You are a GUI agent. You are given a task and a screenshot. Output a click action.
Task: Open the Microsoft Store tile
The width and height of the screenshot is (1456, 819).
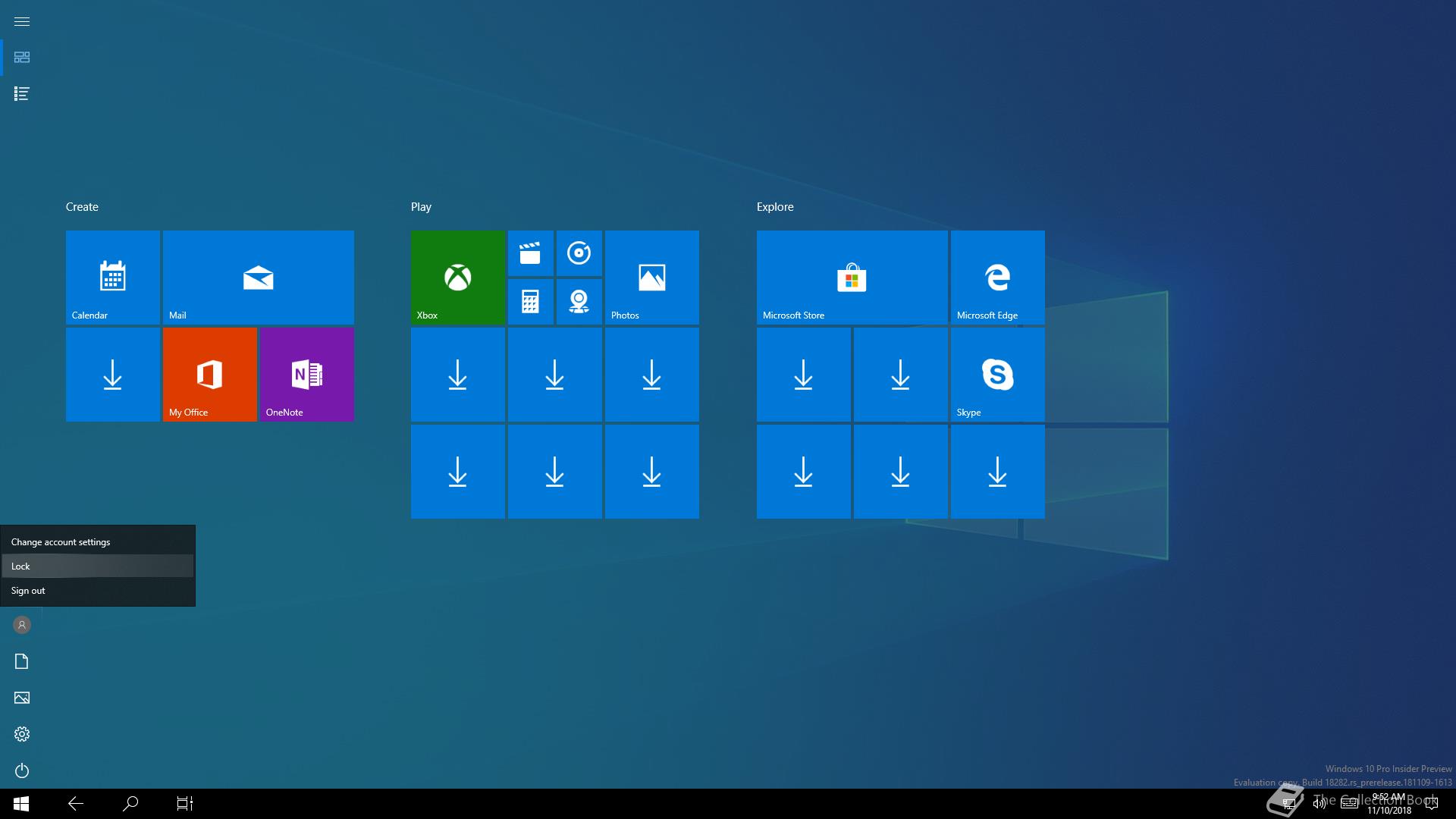pos(852,278)
